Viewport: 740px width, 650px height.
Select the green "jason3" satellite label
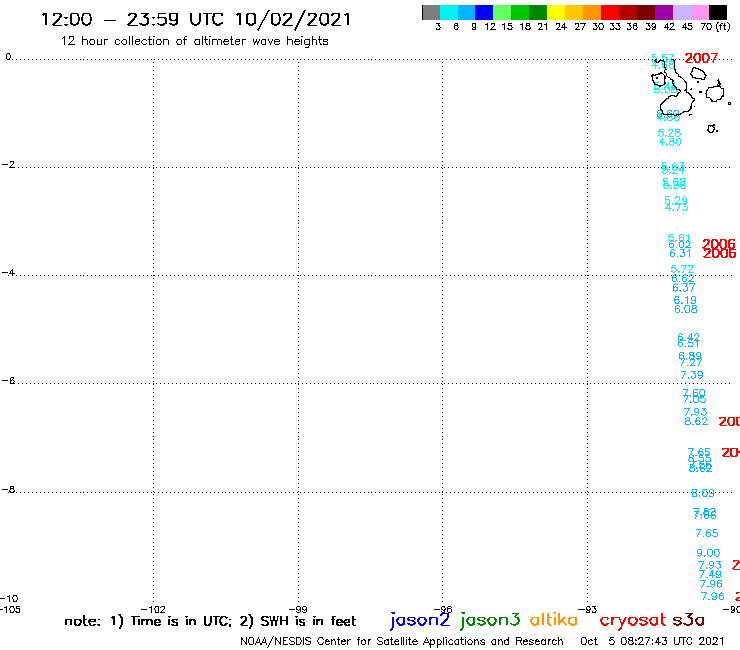coord(490,620)
